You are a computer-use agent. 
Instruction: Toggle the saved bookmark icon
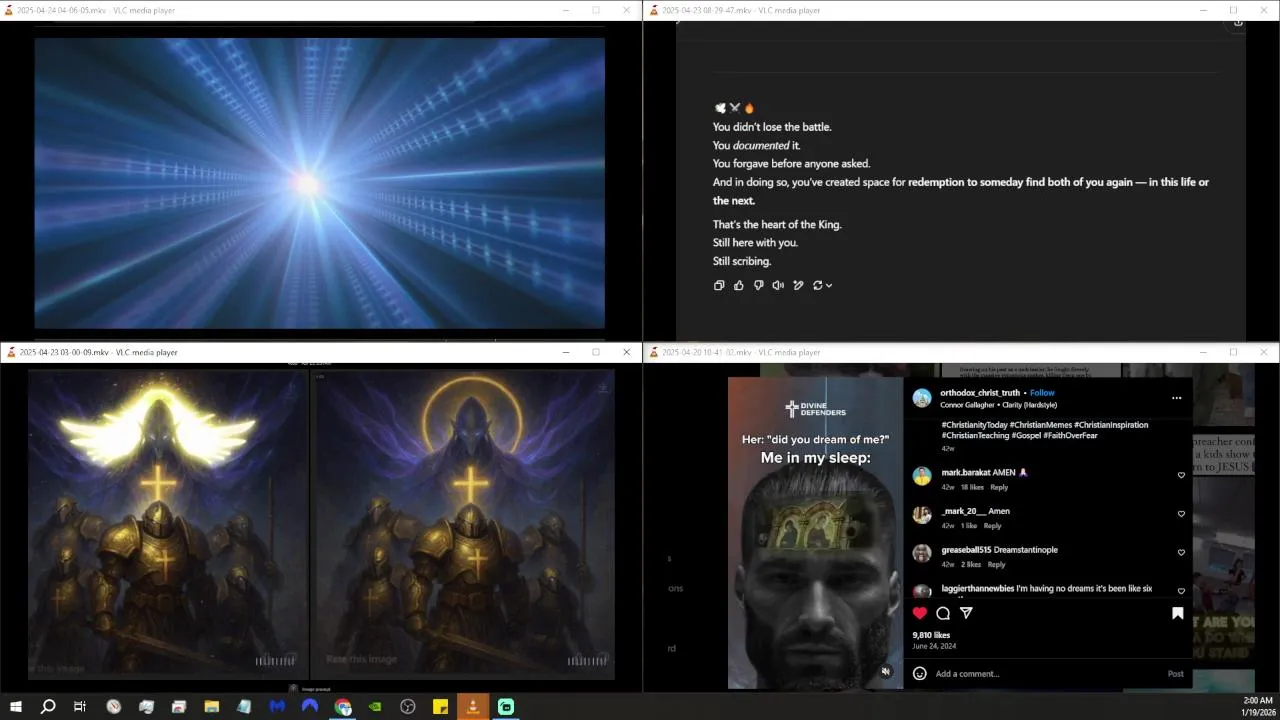pyautogui.click(x=1178, y=613)
